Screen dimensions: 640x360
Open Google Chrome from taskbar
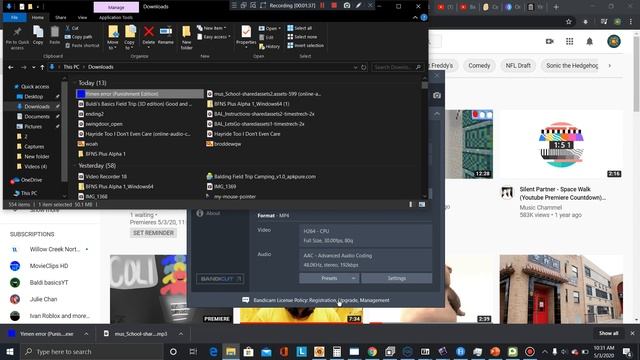pos(372,351)
